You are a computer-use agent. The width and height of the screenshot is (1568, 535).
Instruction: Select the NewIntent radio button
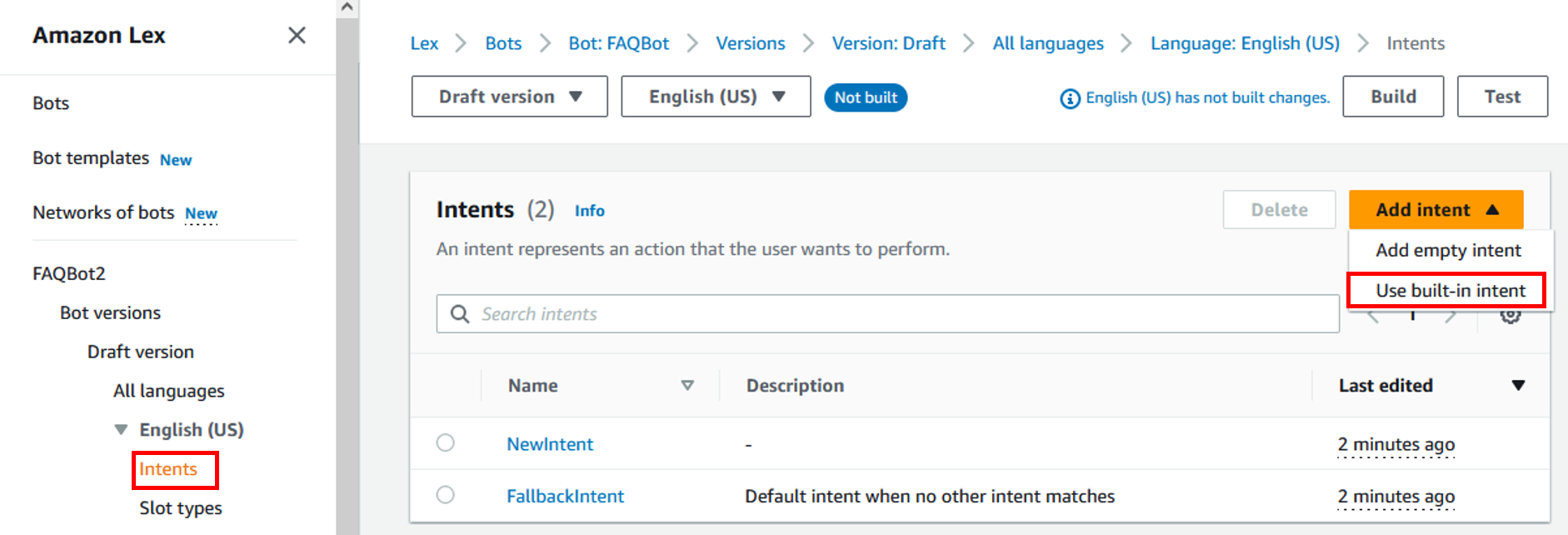point(446,442)
